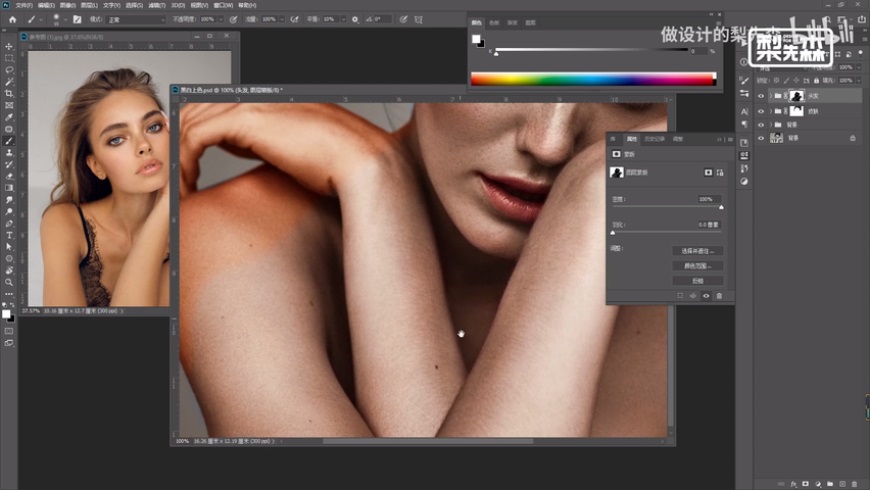Click the Home icon in options bar
870x490 pixels.
[12, 19]
